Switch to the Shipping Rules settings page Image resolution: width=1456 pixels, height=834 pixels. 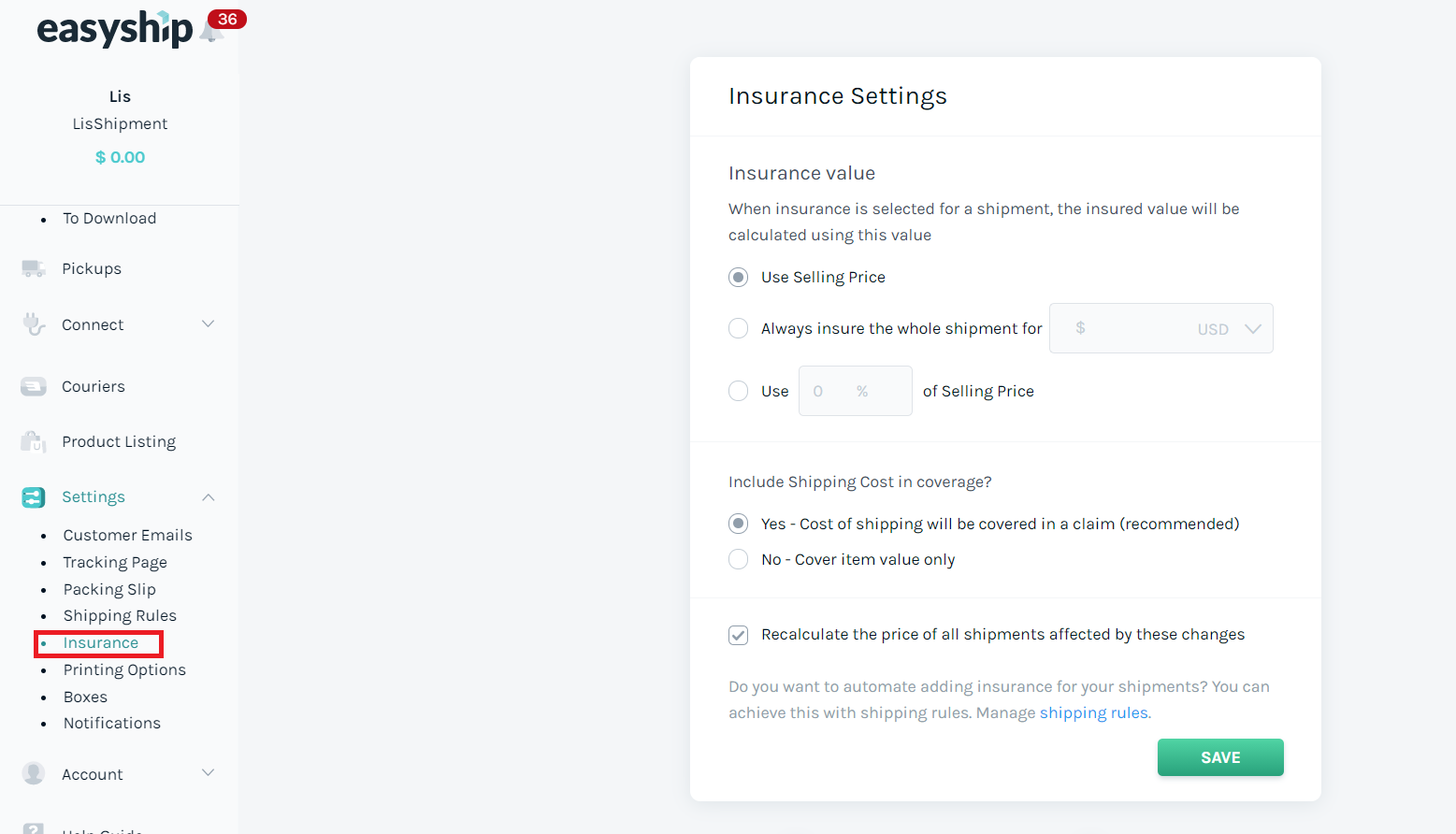click(120, 615)
